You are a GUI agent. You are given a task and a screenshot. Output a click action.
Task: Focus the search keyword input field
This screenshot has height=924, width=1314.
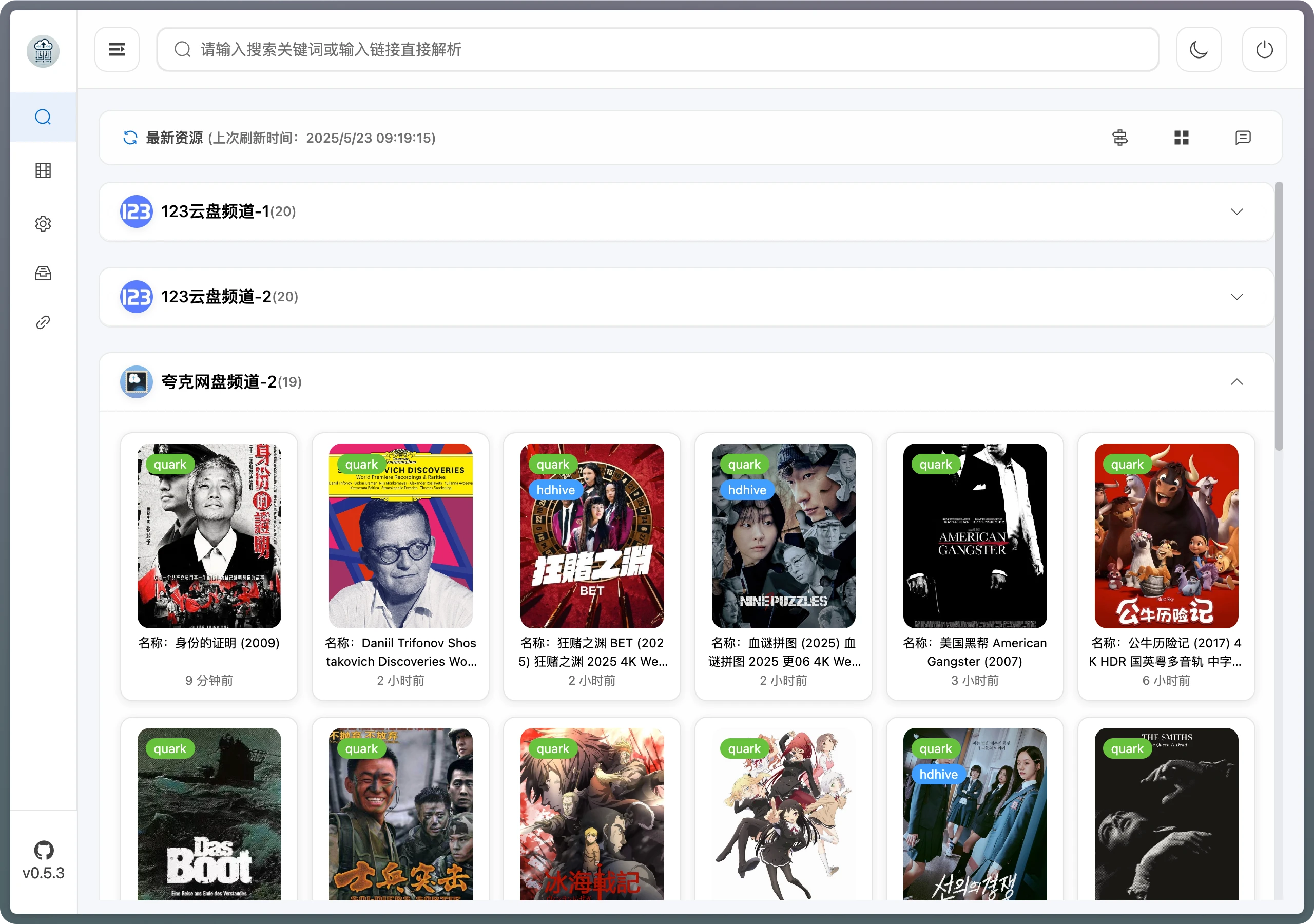pyautogui.click(x=658, y=49)
